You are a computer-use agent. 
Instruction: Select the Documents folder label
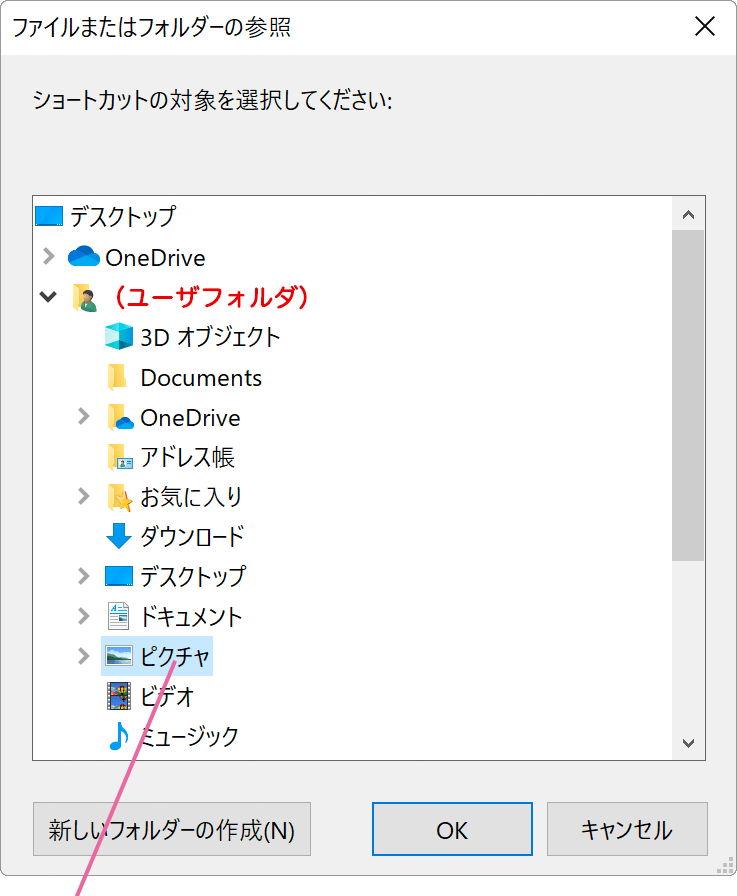[x=201, y=378]
